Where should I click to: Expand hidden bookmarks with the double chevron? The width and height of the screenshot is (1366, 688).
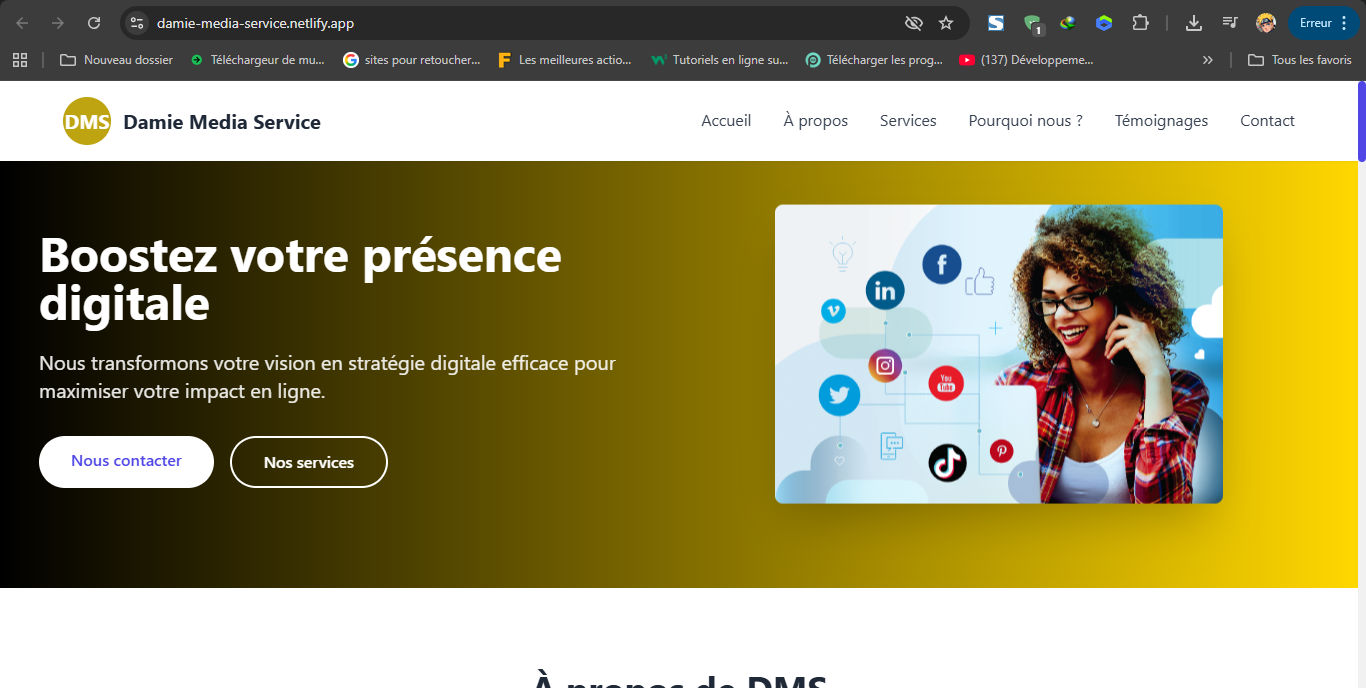[x=1207, y=60]
